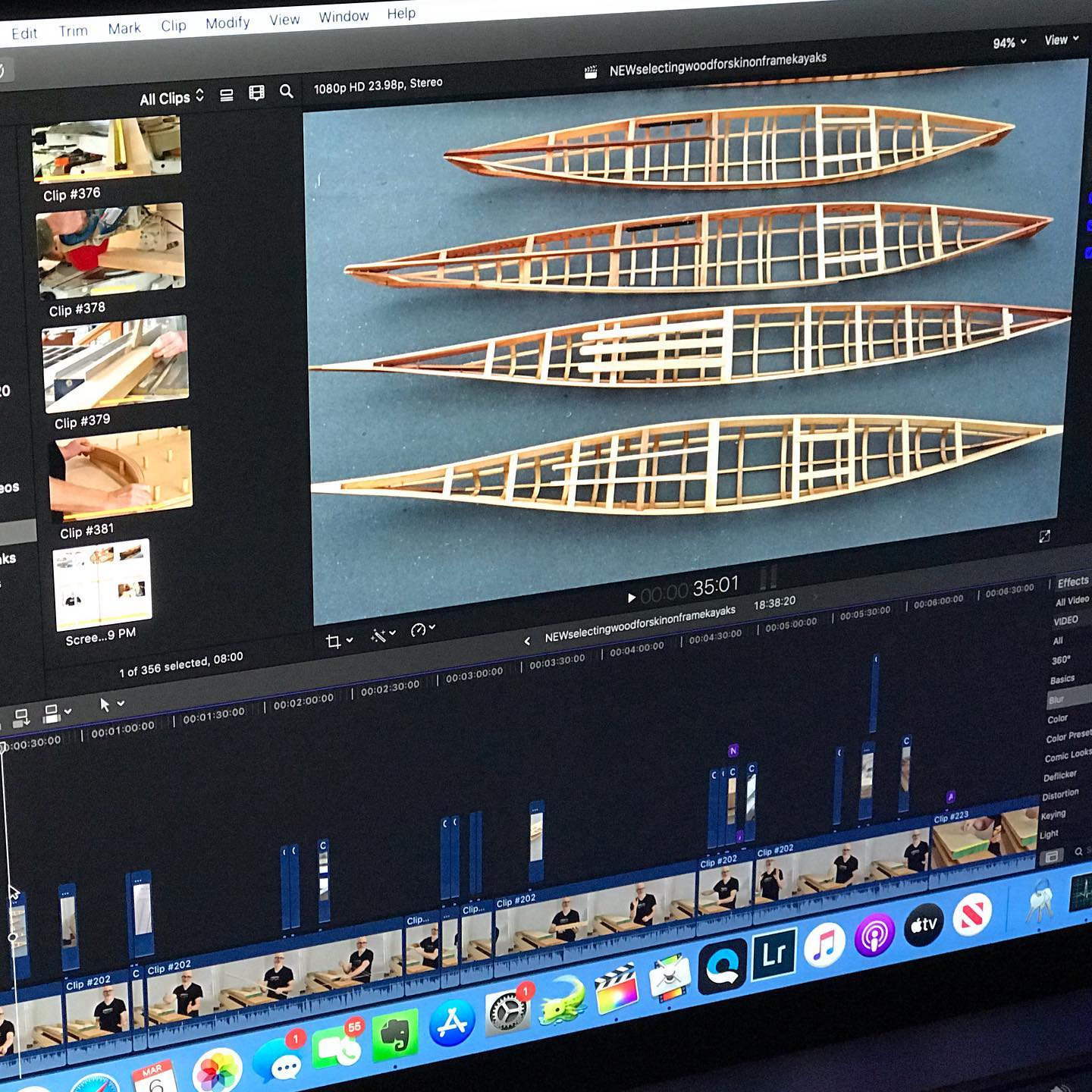The width and height of the screenshot is (1092, 1092).
Task: Enter full screen viewer mode
Action: pos(1044,537)
